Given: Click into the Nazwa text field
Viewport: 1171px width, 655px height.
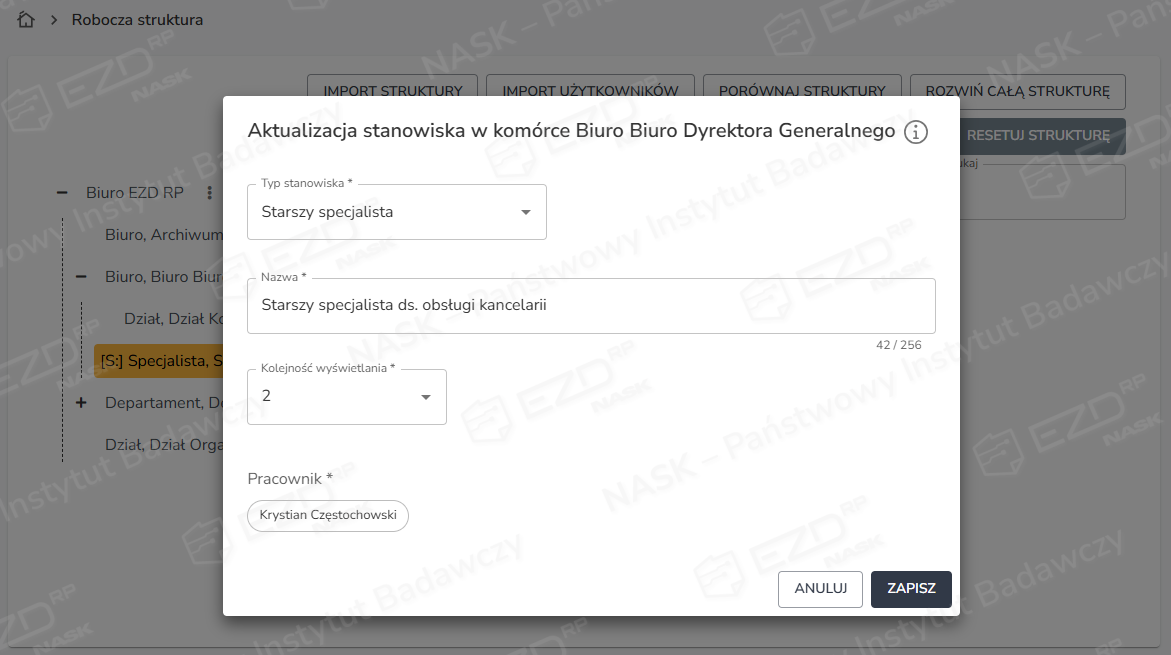Looking at the screenshot, I should 590,306.
